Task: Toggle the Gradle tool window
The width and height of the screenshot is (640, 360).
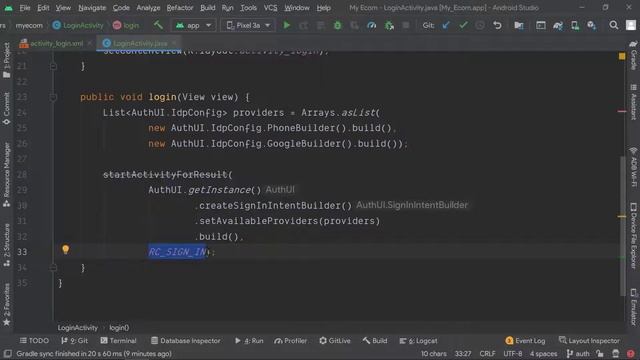Action: [633, 56]
